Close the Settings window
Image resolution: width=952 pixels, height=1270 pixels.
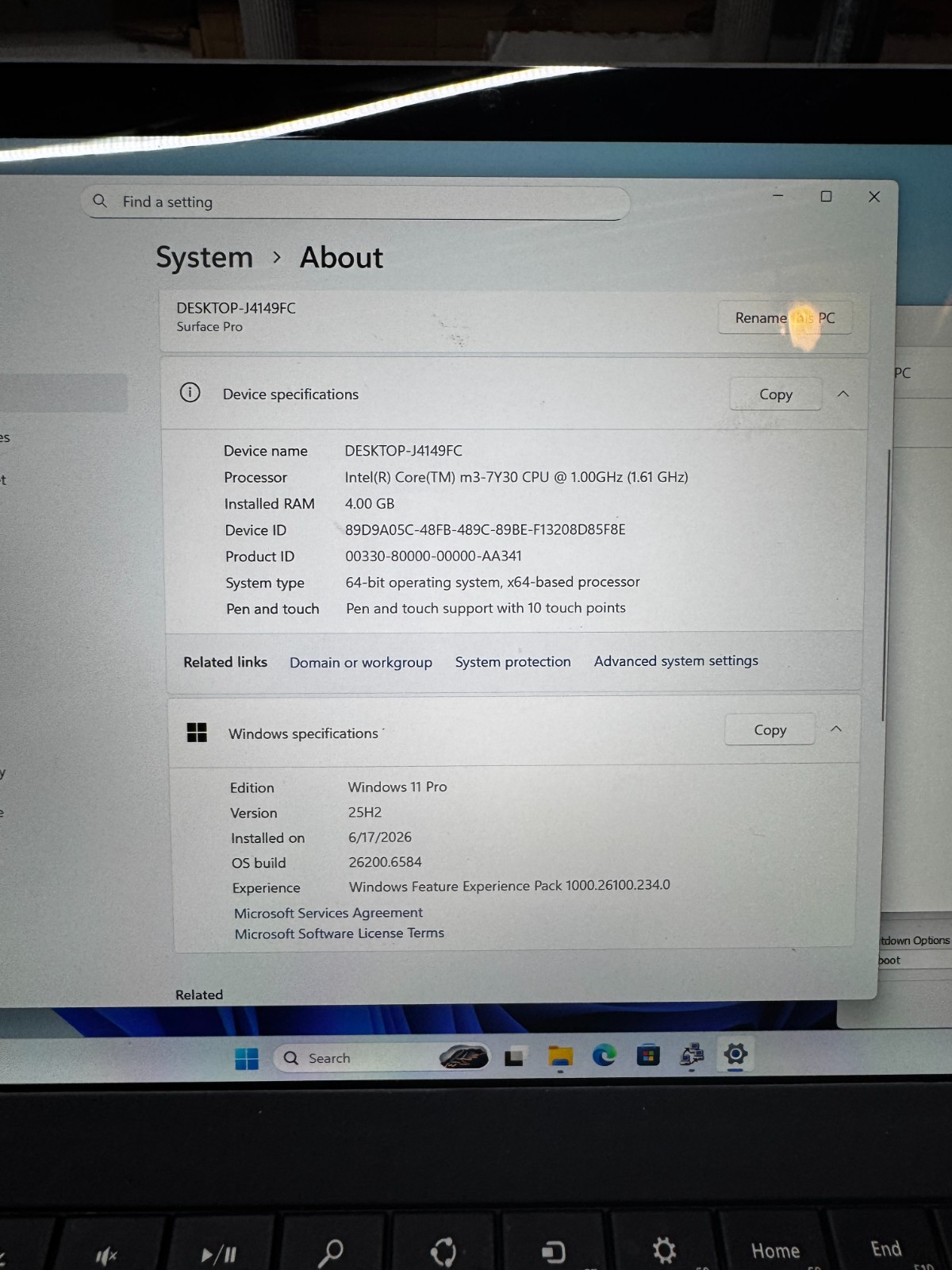click(874, 196)
